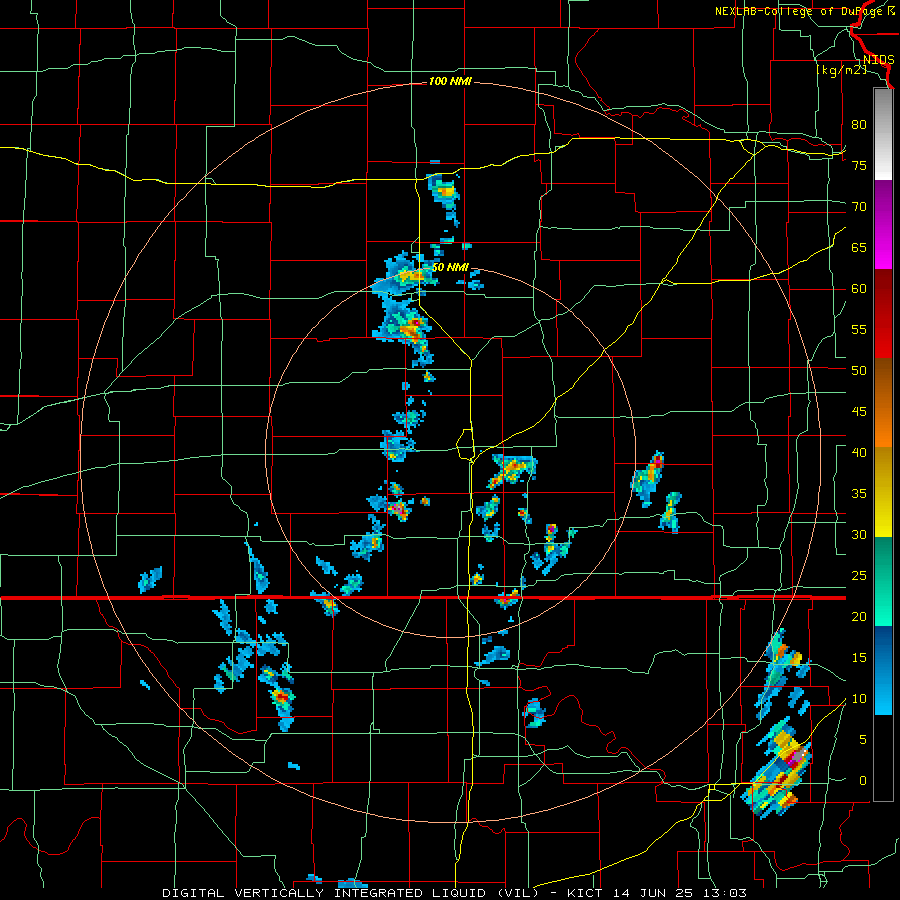Screen dimensions: 900x900
Task: Click the legend value "30"
Action: click(859, 534)
